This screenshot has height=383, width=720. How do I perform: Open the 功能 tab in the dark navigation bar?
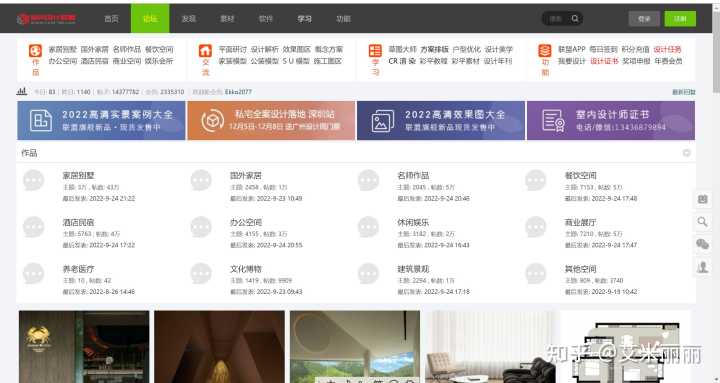click(343, 19)
